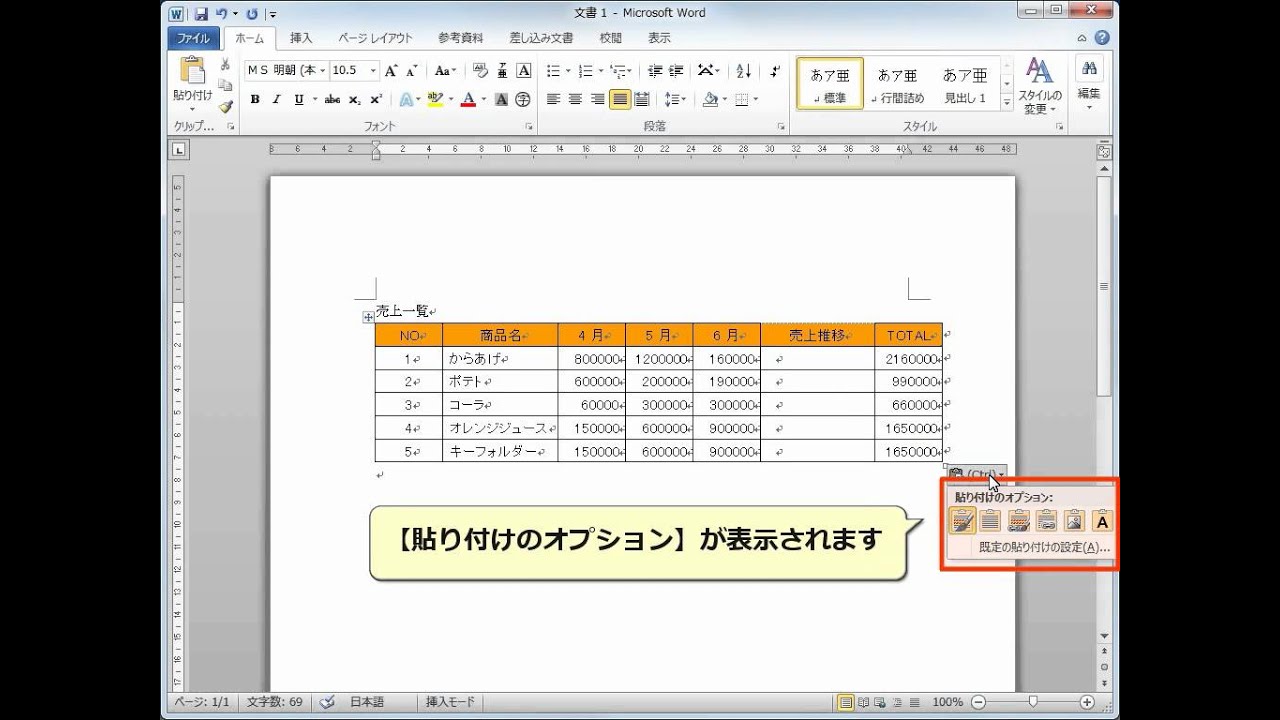
Task: Toggle Bold formatting
Action: 255,99
